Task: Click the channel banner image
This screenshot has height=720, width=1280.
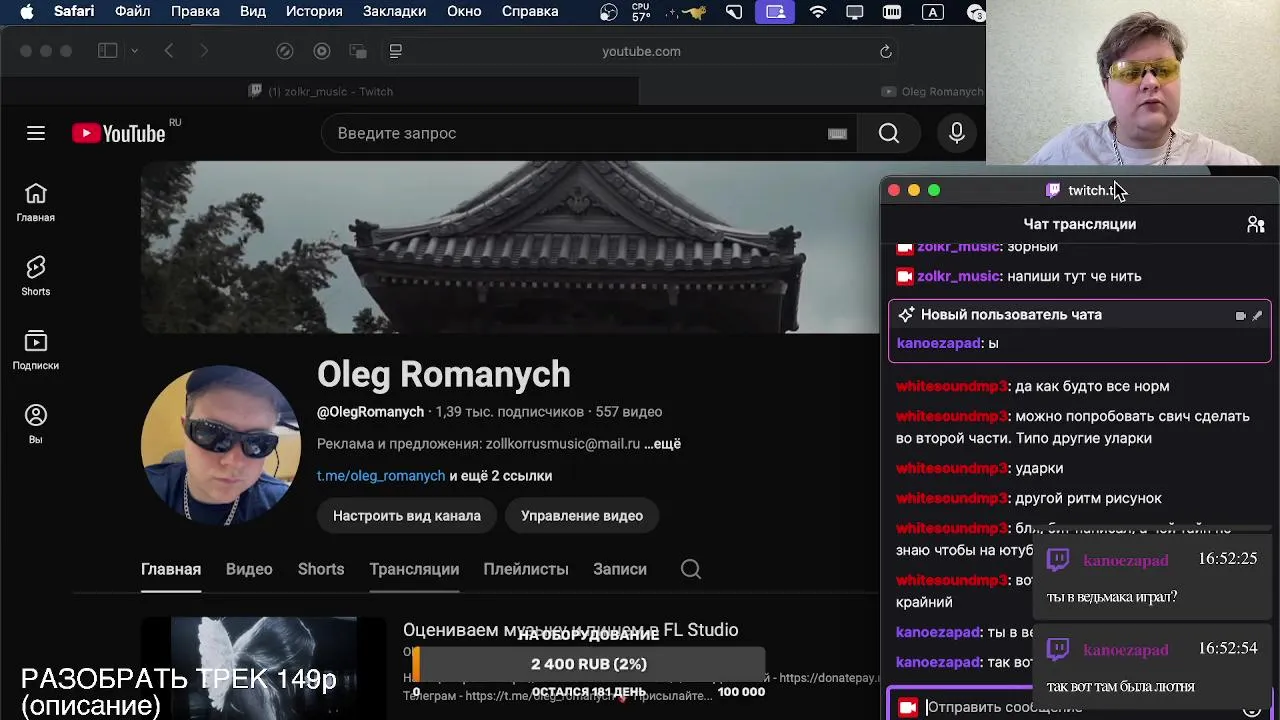Action: click(510, 247)
